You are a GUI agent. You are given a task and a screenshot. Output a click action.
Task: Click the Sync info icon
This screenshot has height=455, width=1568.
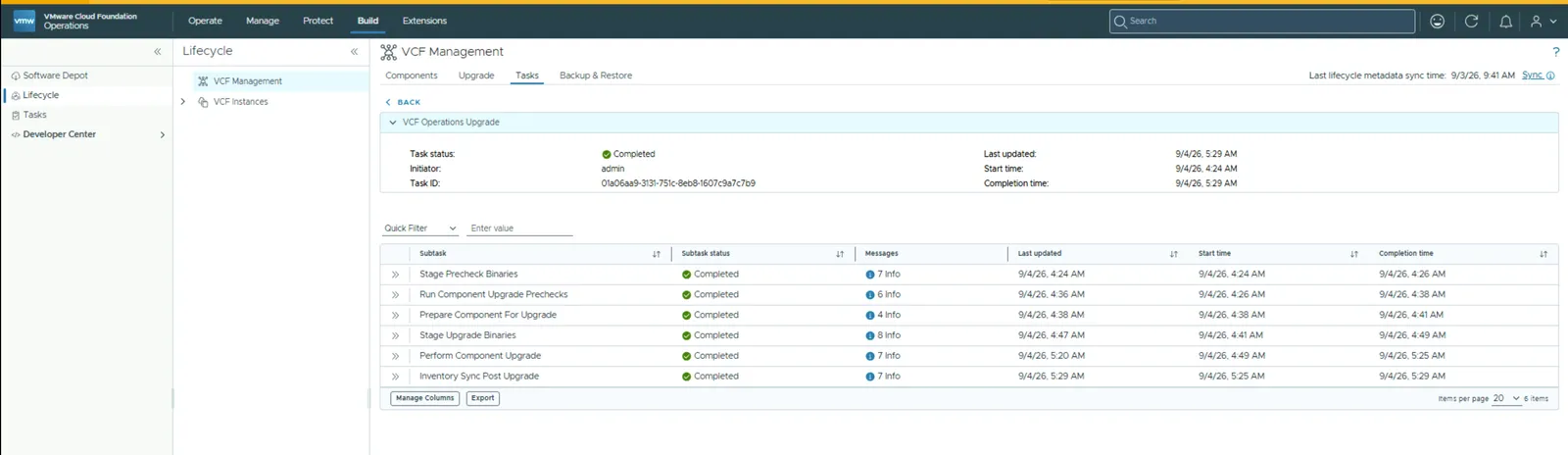coord(1550,76)
